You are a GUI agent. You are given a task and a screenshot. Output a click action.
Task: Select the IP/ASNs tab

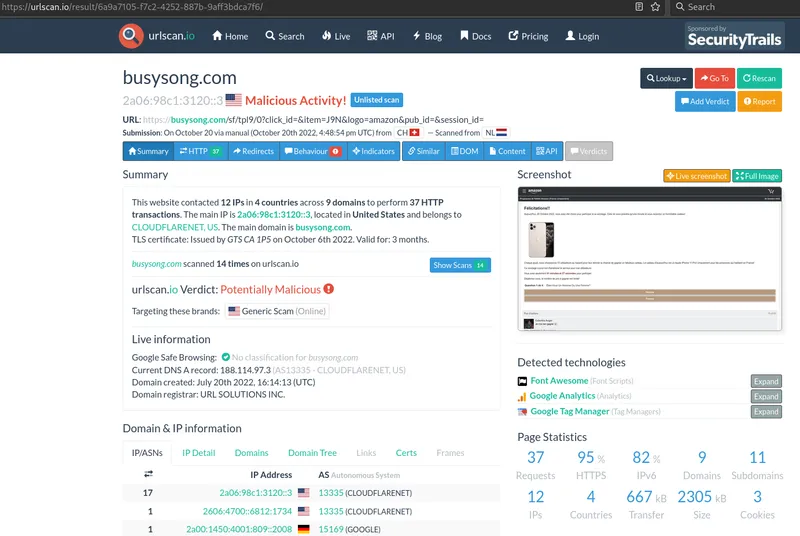coord(147,453)
